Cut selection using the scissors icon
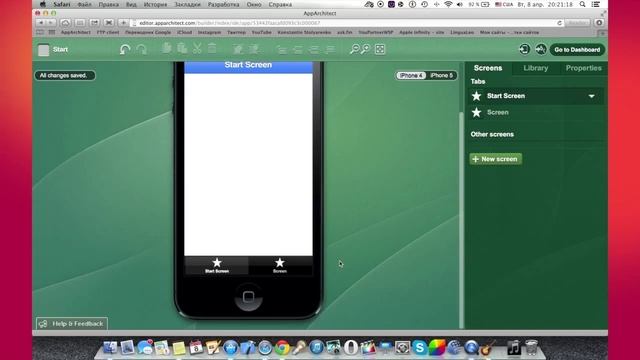The width and height of the screenshot is (640, 360). pyautogui.click(x=197, y=48)
